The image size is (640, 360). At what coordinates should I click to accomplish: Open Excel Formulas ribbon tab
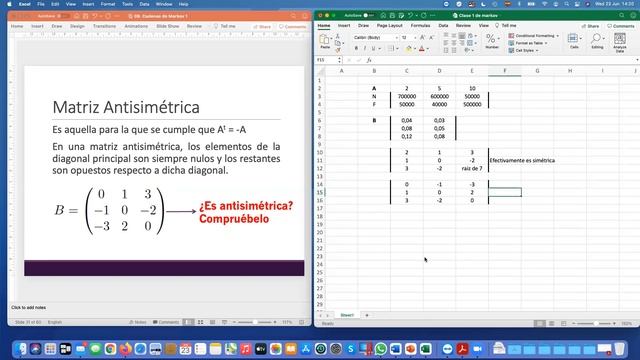[420, 26]
